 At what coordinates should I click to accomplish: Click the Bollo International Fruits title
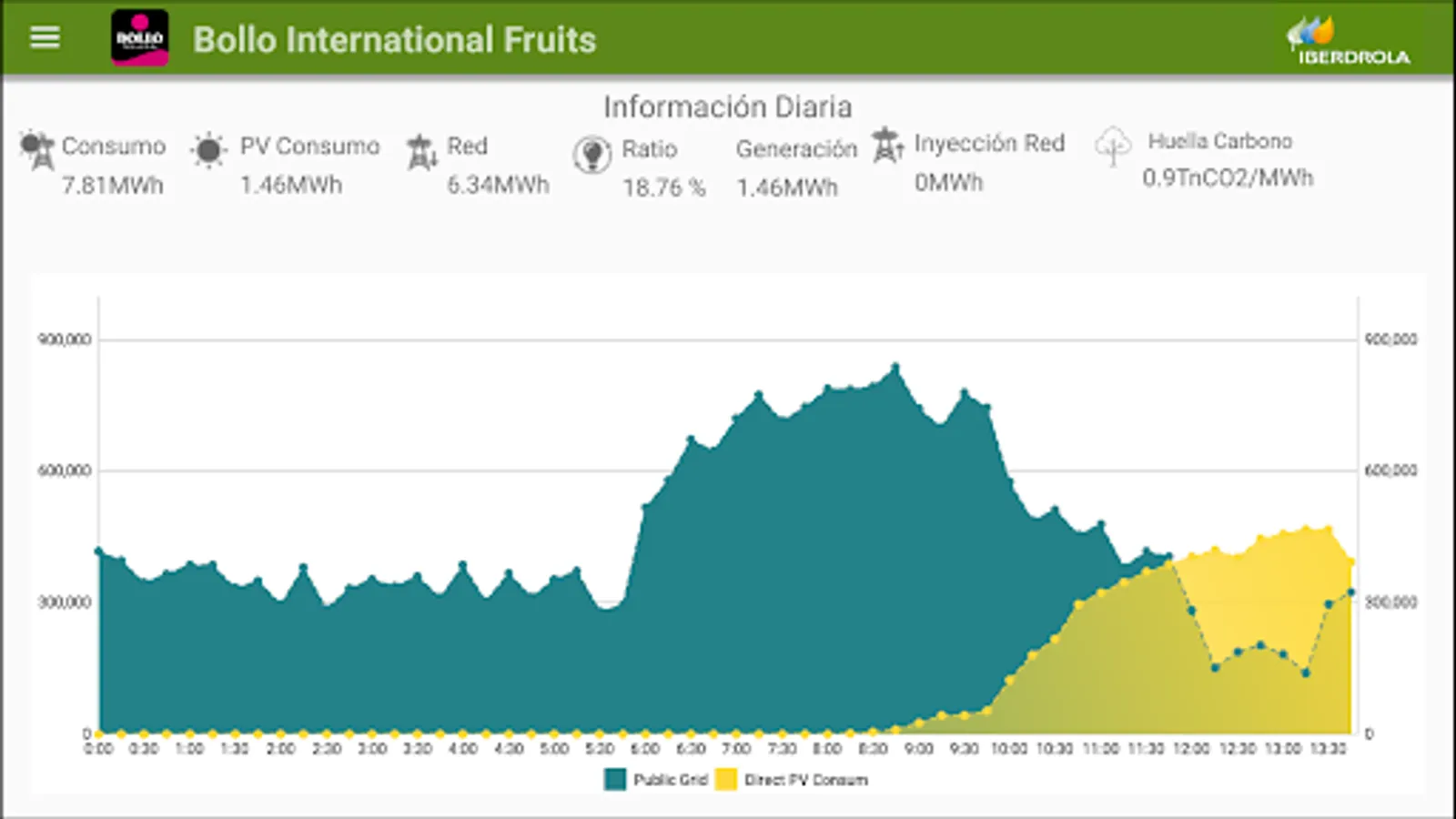point(394,40)
